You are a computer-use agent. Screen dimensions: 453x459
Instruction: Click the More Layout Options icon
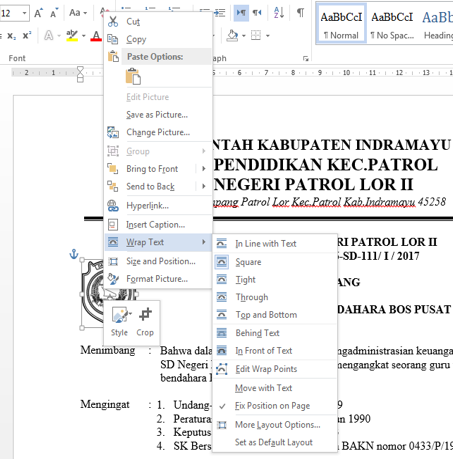(x=222, y=425)
